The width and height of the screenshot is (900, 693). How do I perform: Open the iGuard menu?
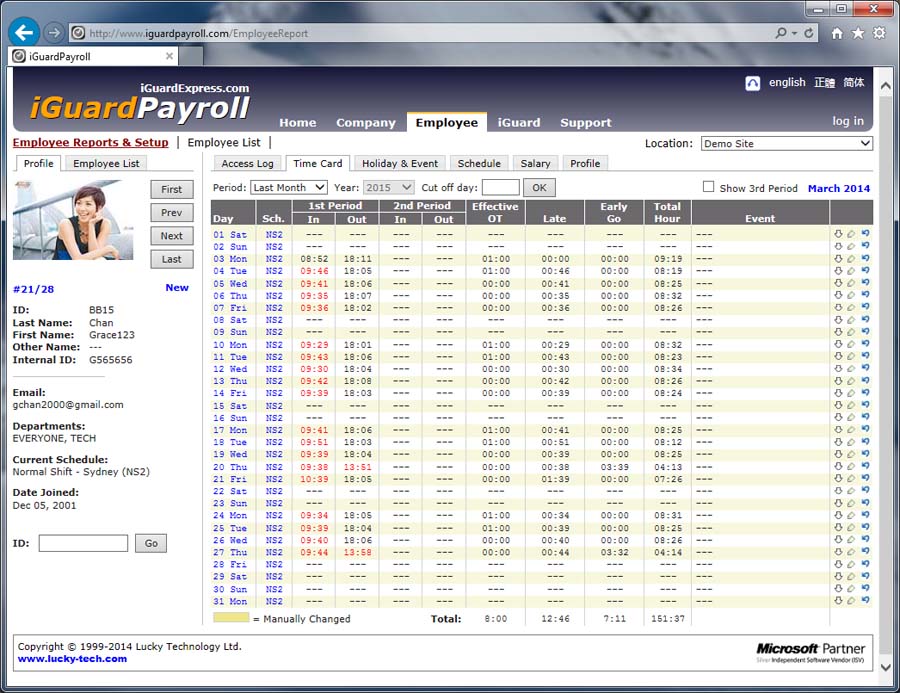[519, 123]
